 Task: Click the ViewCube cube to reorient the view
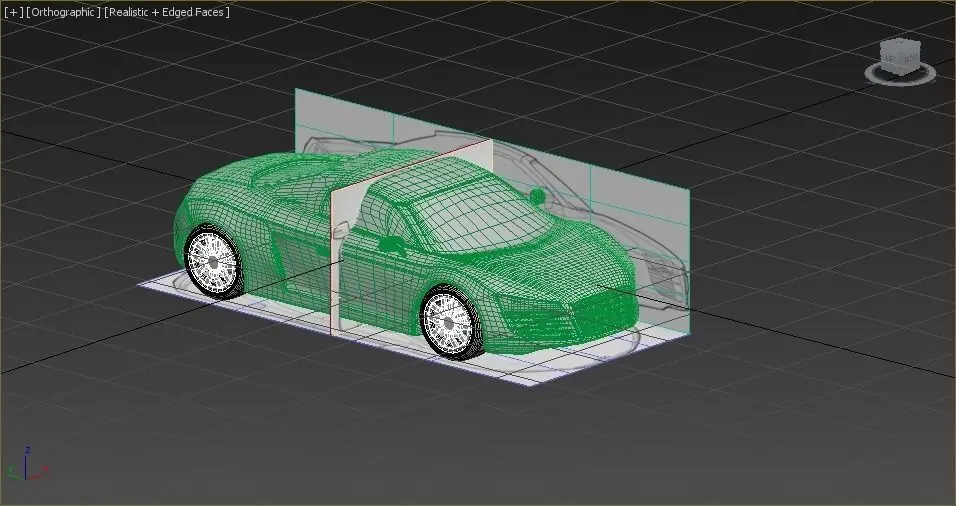900,57
